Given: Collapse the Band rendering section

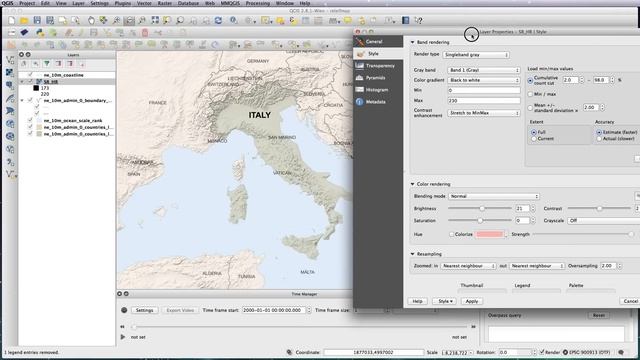Looking at the screenshot, I should click(x=412, y=42).
